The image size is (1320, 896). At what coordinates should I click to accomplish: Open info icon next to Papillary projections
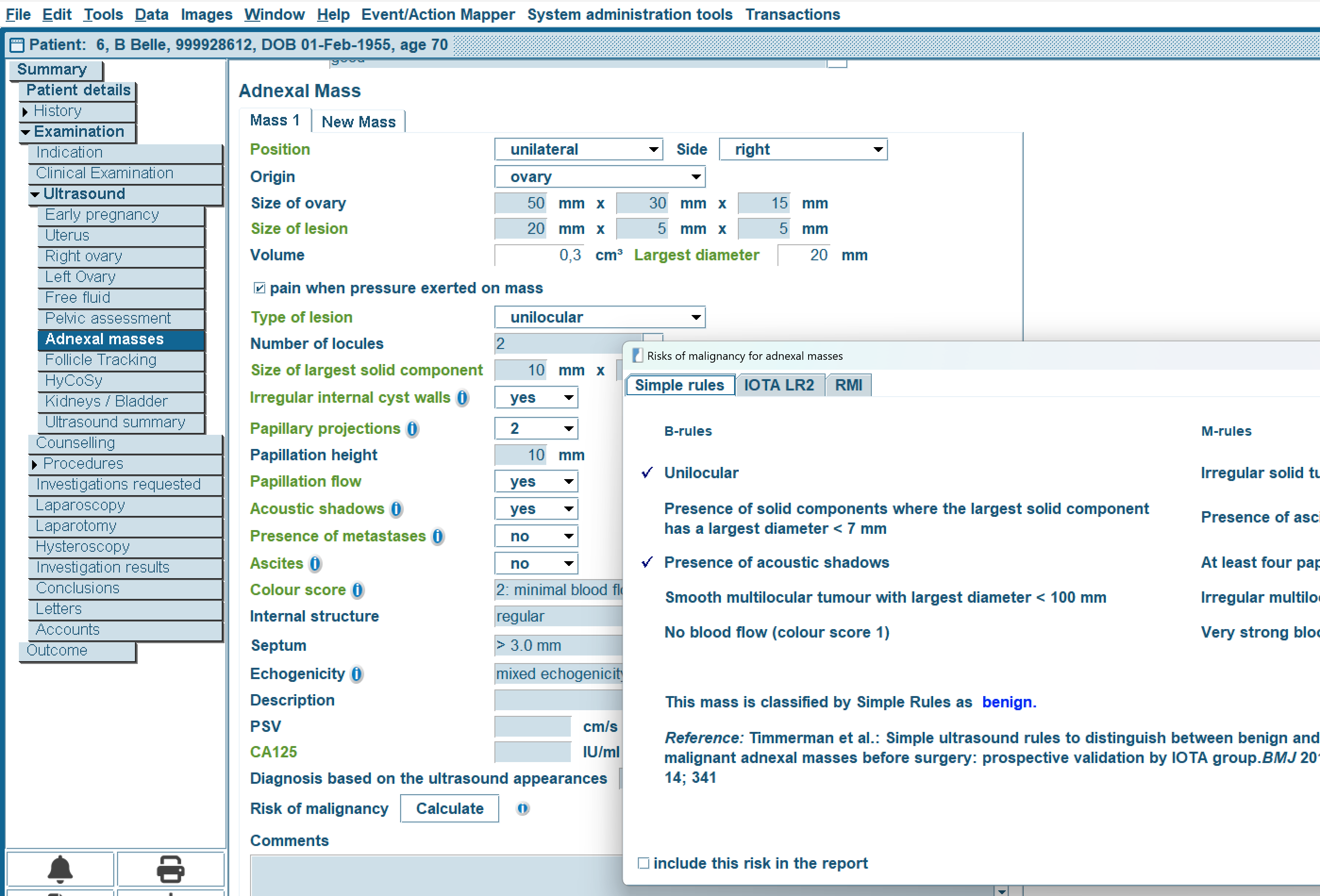pos(412,429)
